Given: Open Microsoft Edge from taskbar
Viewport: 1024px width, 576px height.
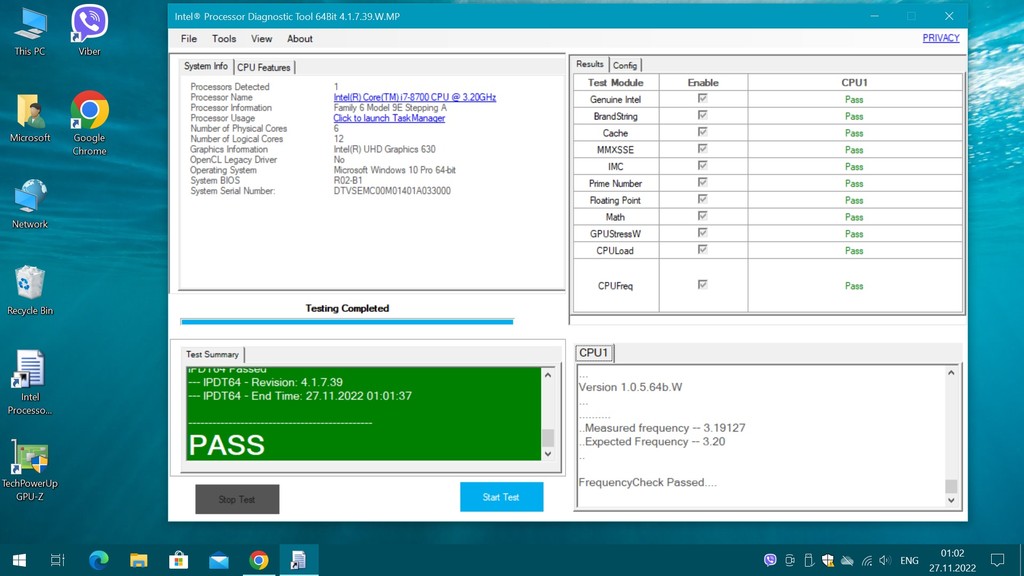Looking at the screenshot, I should tap(99, 560).
